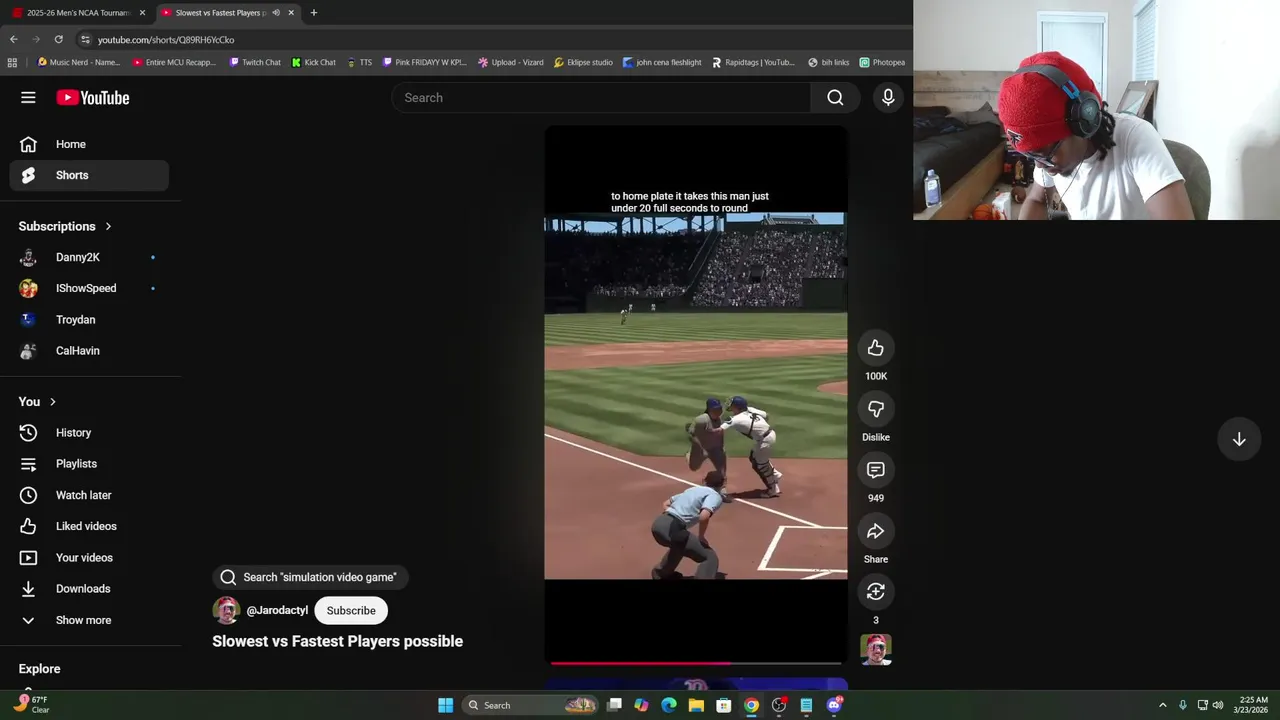This screenshot has width=1280, height=720.
Task: Open Music Nerd bookmark
Action: [78, 62]
